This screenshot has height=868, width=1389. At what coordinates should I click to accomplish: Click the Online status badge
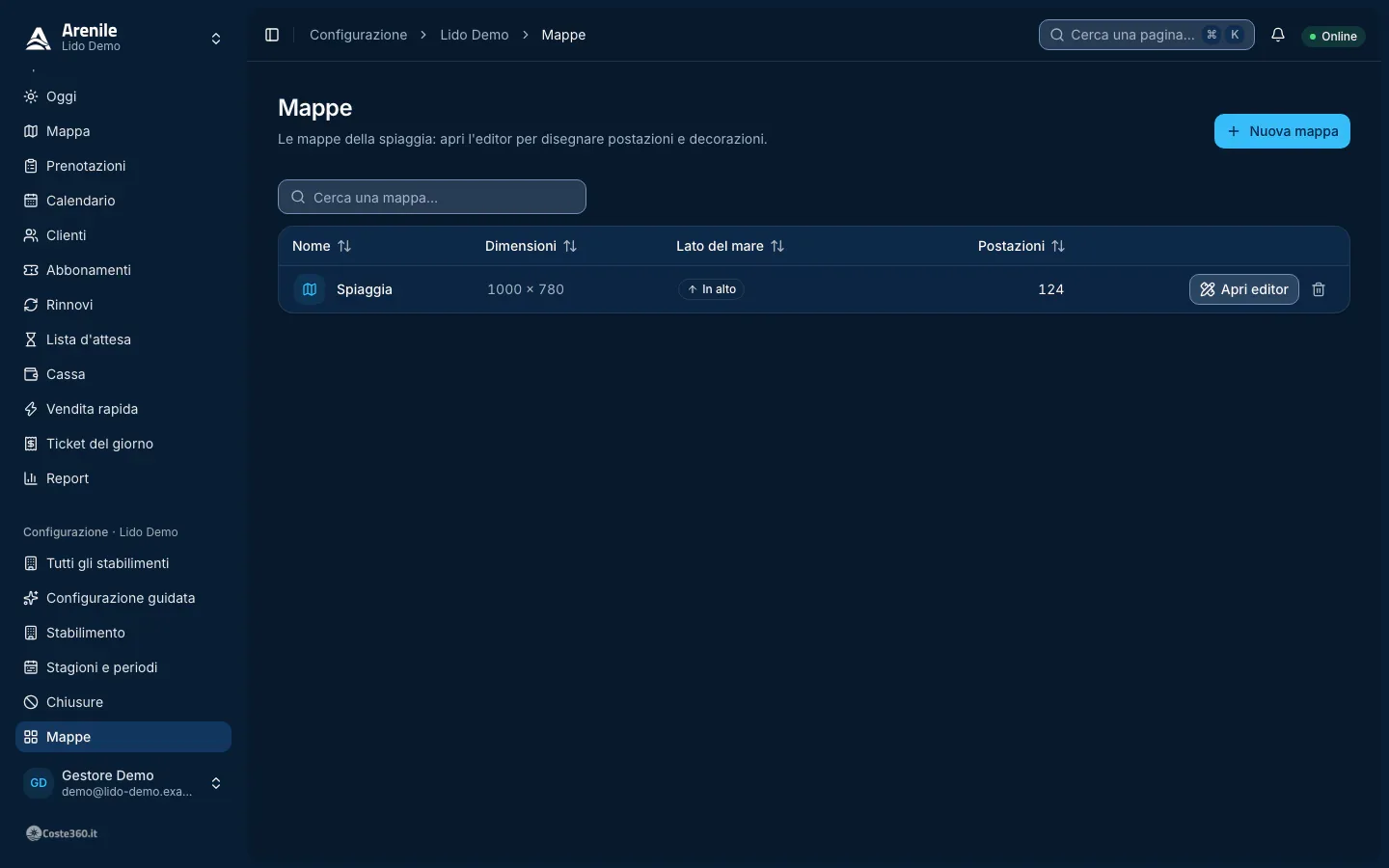pos(1334,36)
